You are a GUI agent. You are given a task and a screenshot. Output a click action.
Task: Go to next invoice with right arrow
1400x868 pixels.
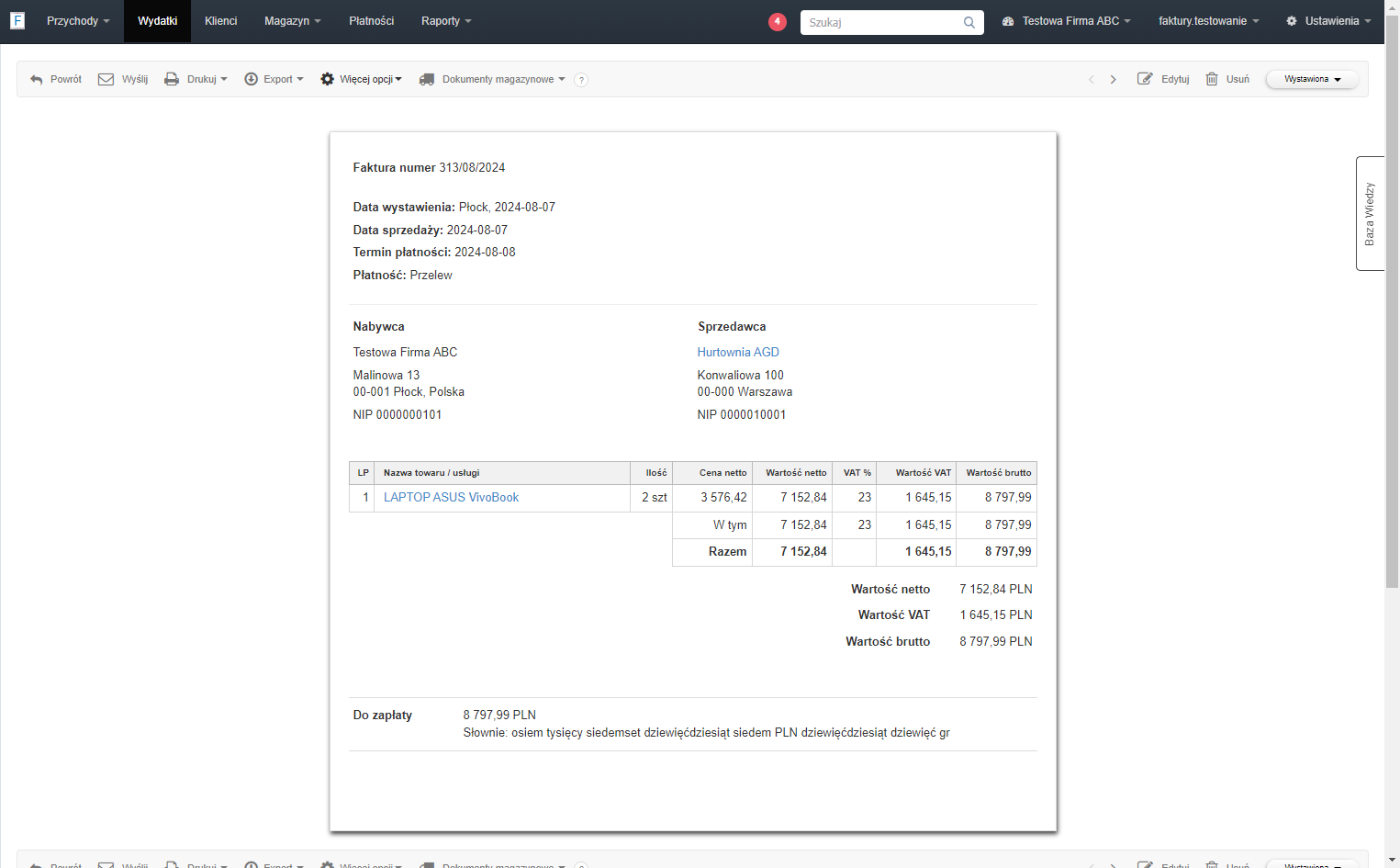1114,80
